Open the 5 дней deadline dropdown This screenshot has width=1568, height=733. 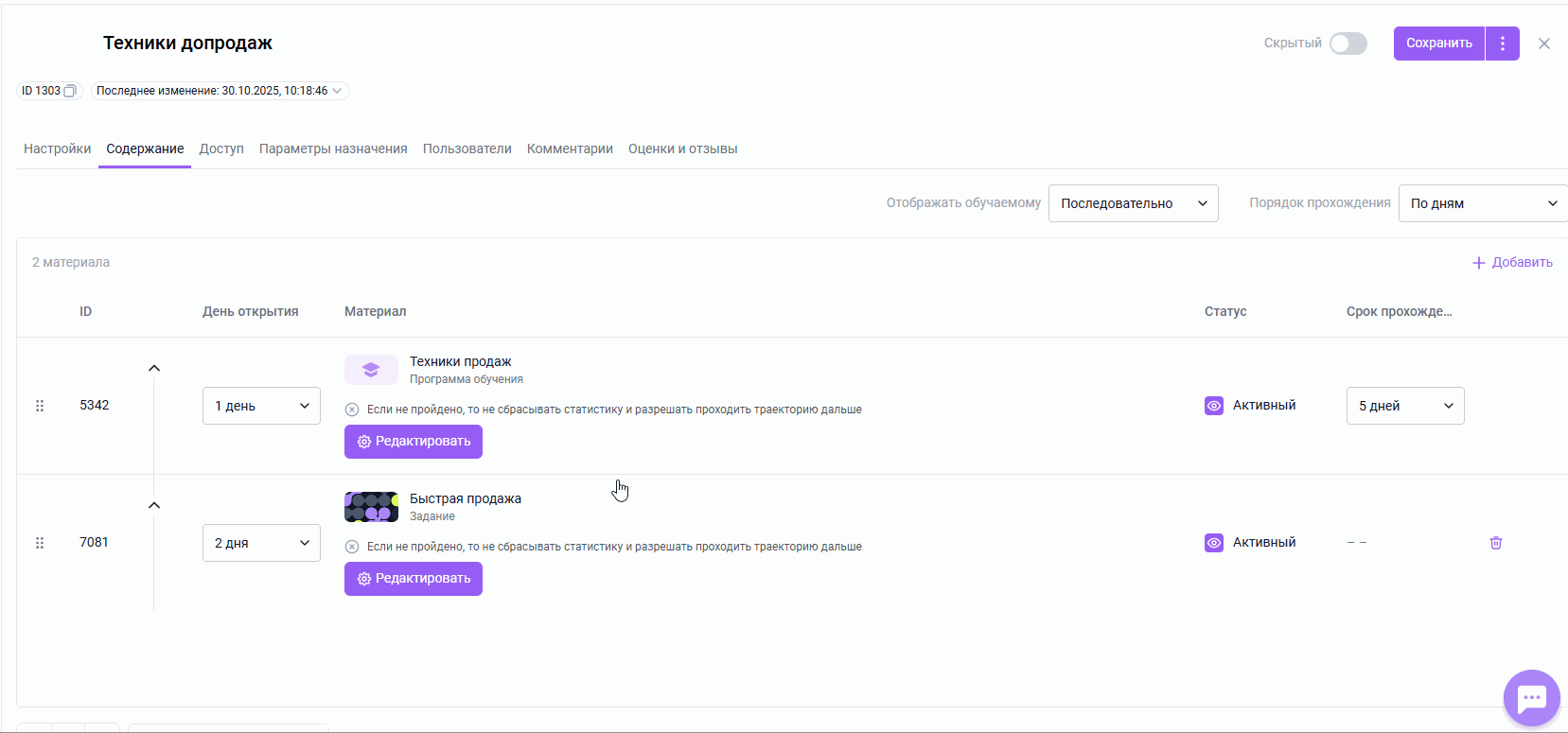(1405, 406)
